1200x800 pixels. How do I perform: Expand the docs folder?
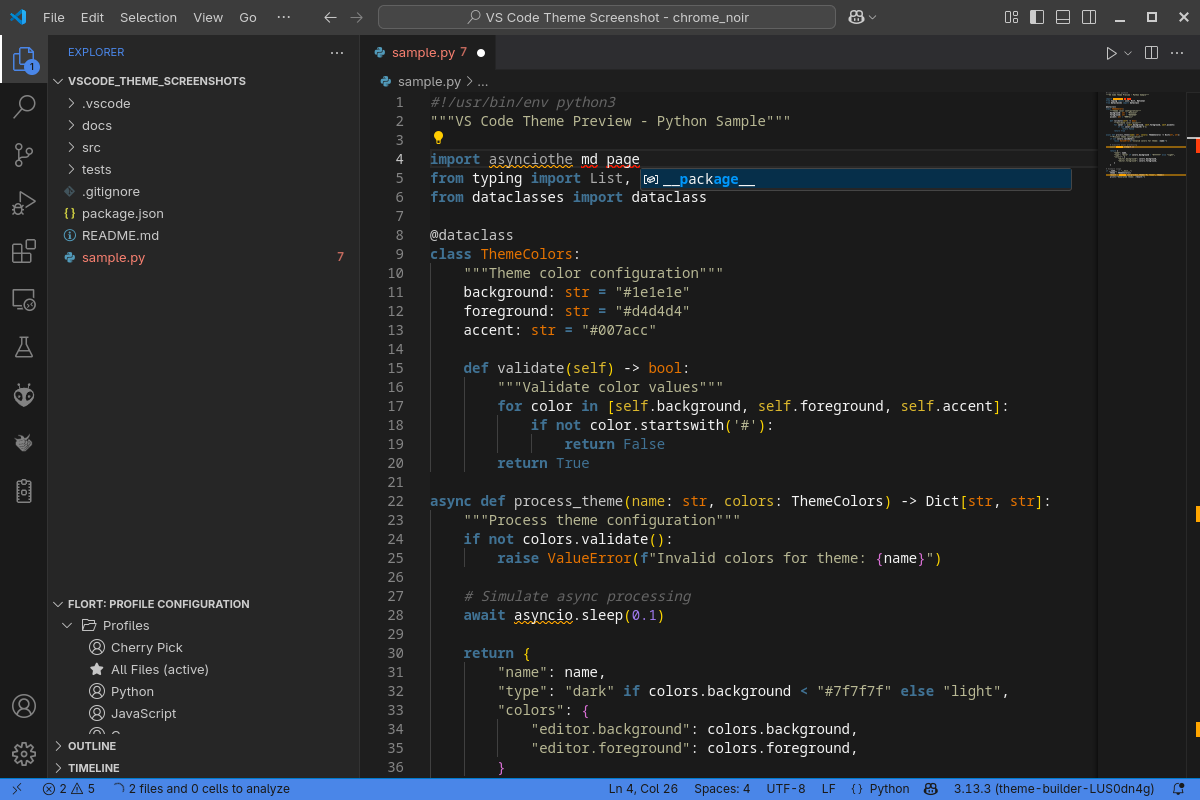pos(96,125)
